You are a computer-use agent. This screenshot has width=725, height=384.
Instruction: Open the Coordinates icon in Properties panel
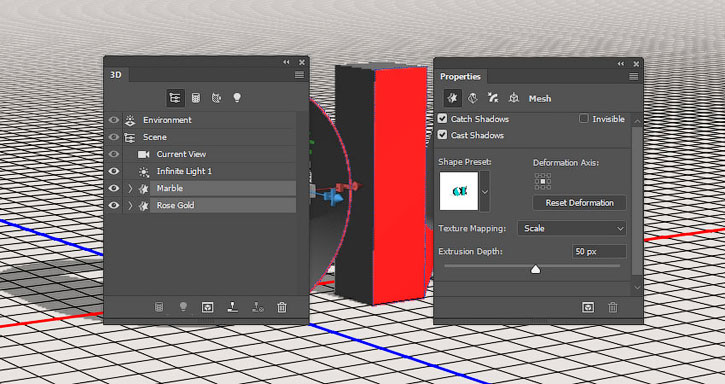pyautogui.click(x=513, y=98)
